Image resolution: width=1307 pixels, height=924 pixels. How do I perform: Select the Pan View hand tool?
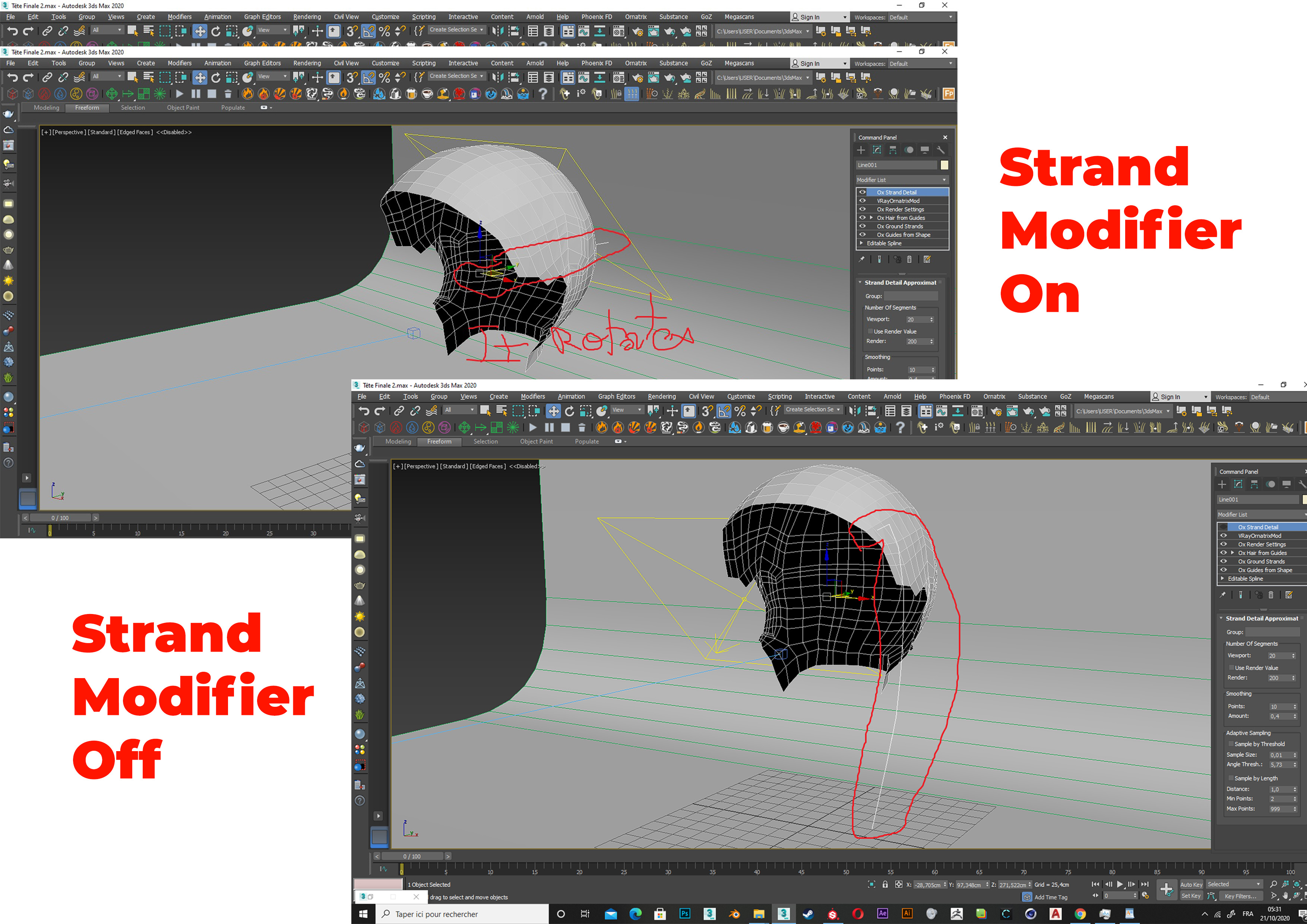pyautogui.click(x=1285, y=896)
